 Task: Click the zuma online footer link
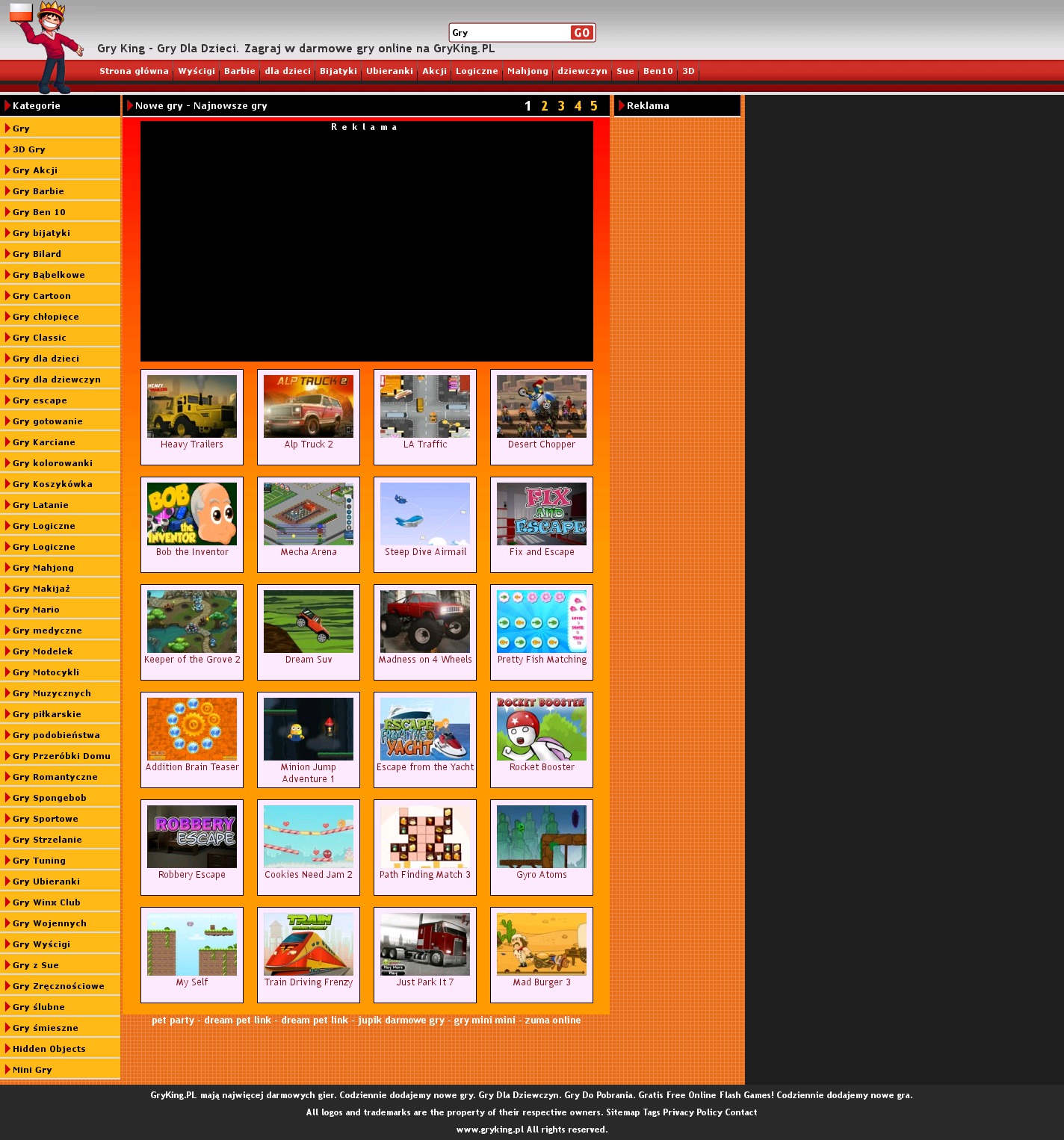552,1020
